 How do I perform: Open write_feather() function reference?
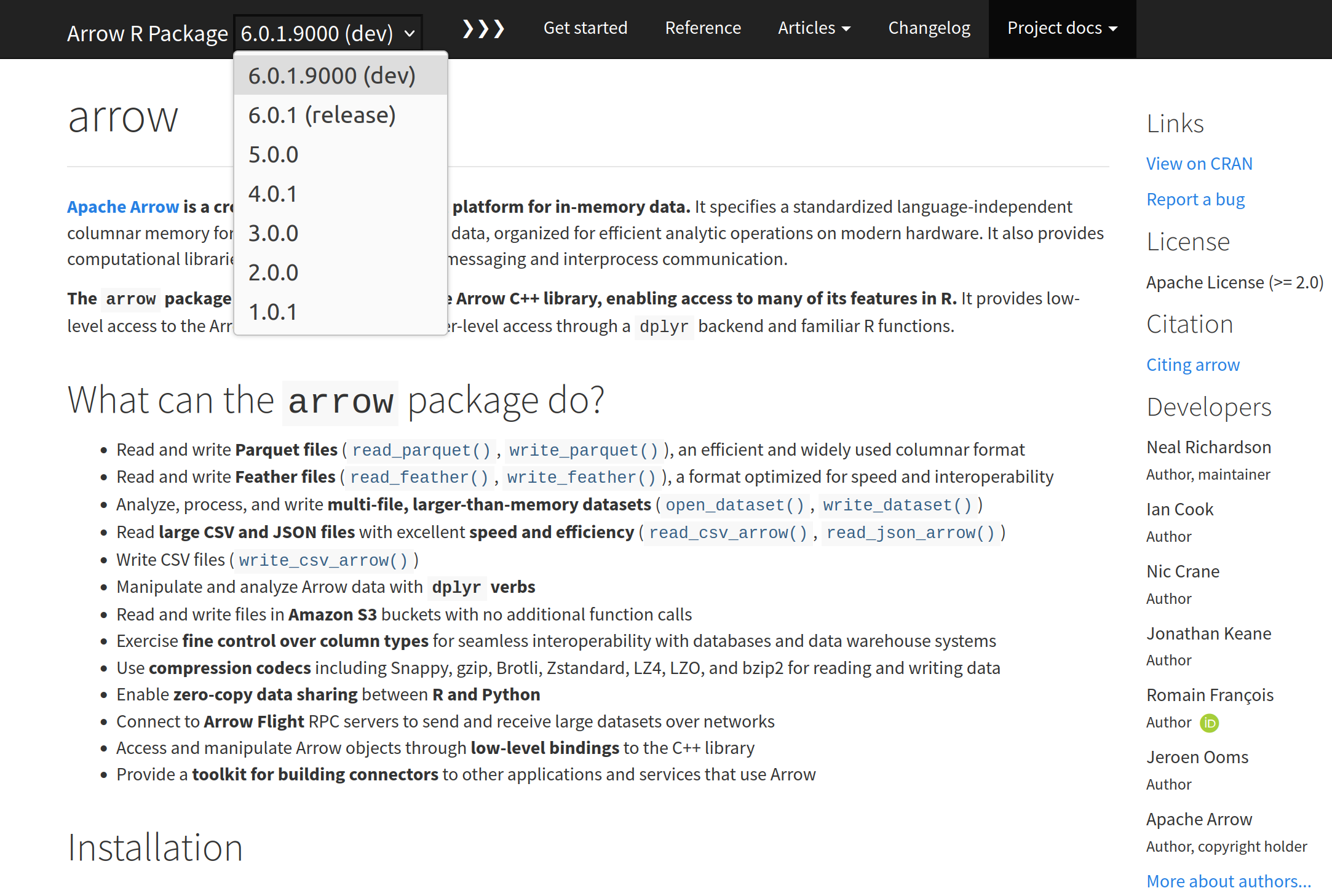(581, 477)
